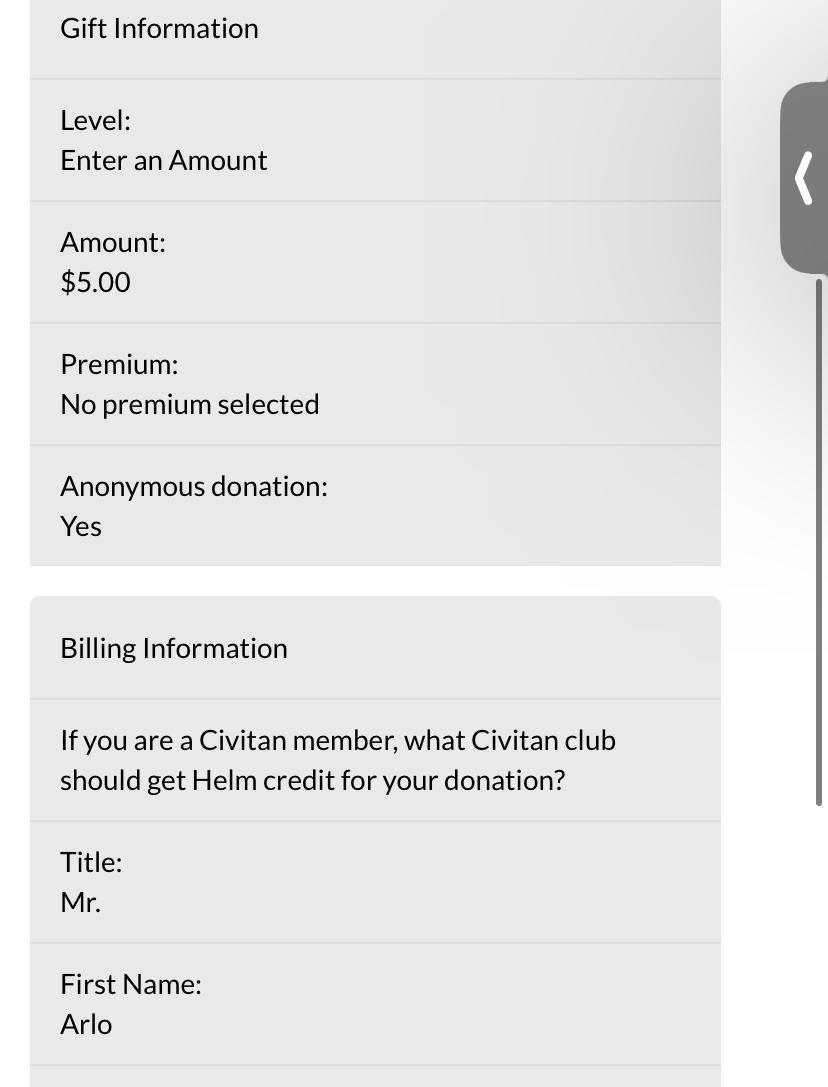
Task: Select the Billing Information heading
Action: [x=173, y=648]
